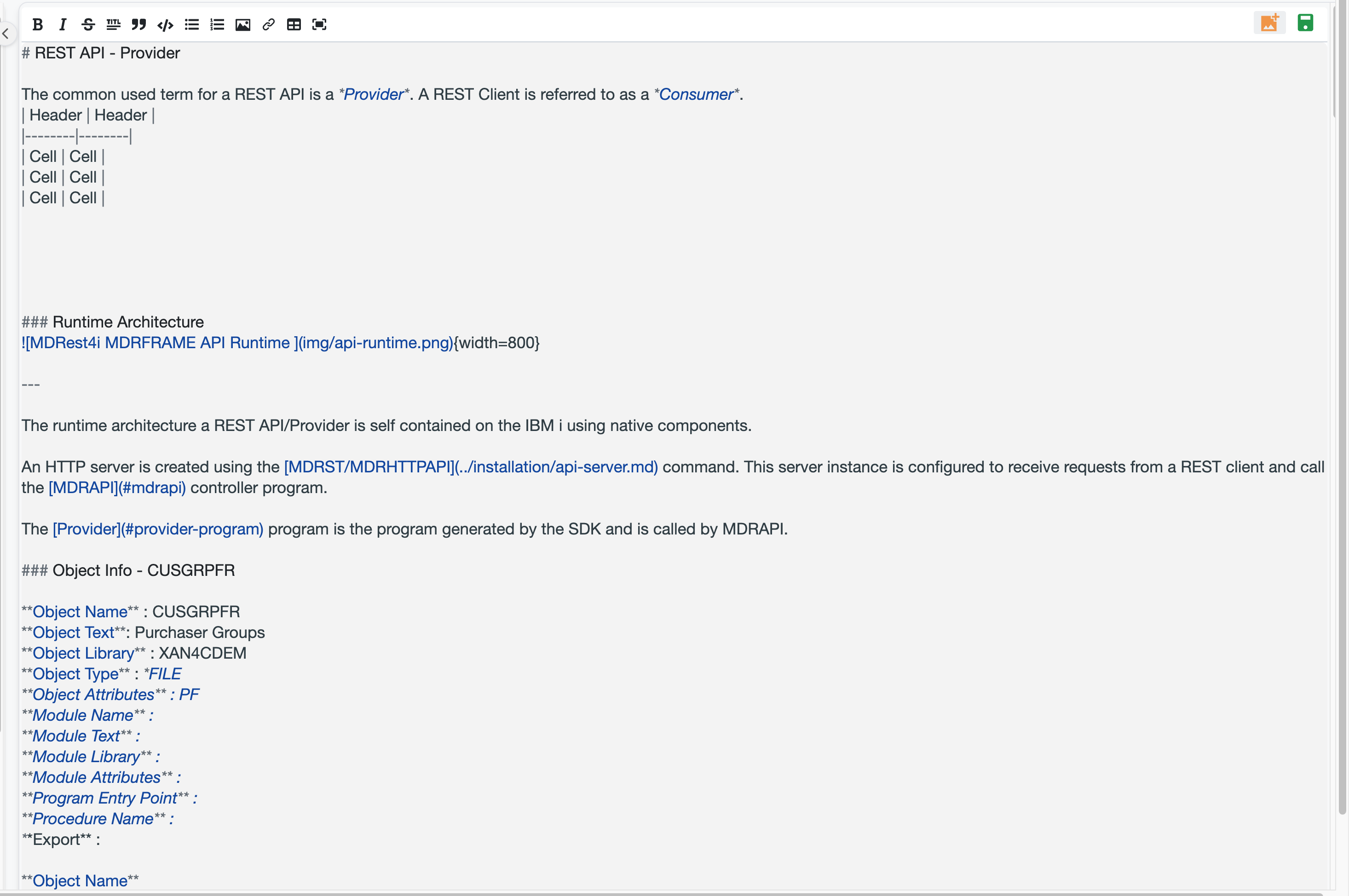Click the '**Object Type** : *FILE' line
Screen dimensions: 1349x896
pyautogui.click(x=101, y=674)
